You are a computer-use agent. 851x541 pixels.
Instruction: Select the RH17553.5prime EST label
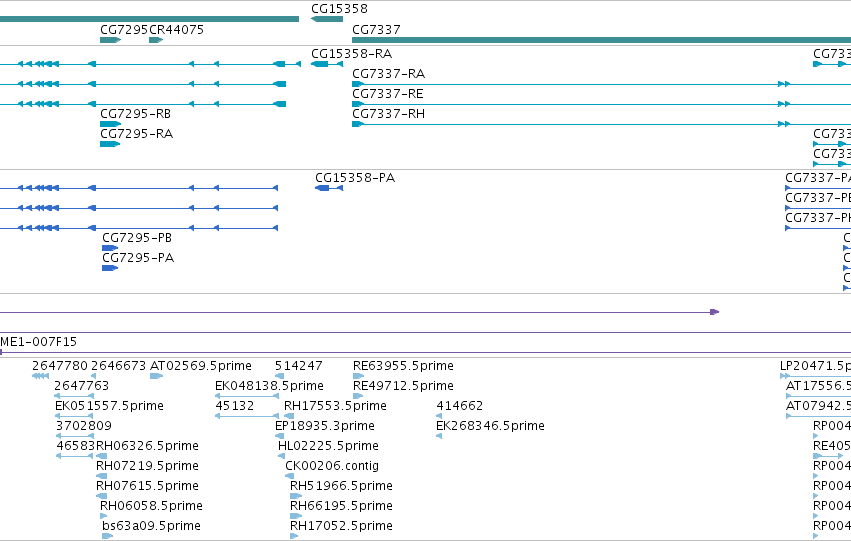(335, 406)
